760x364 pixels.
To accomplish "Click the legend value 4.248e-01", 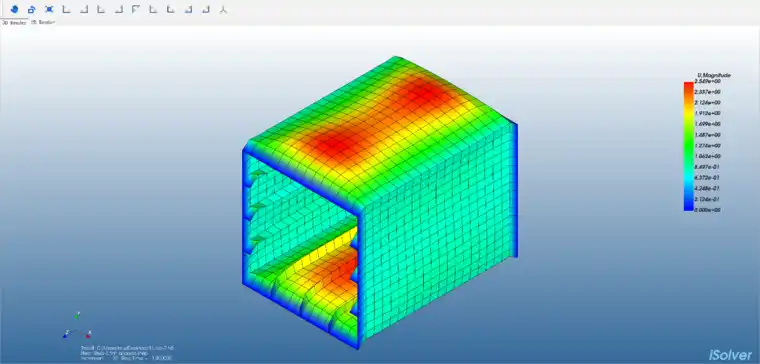I will click(x=707, y=189).
